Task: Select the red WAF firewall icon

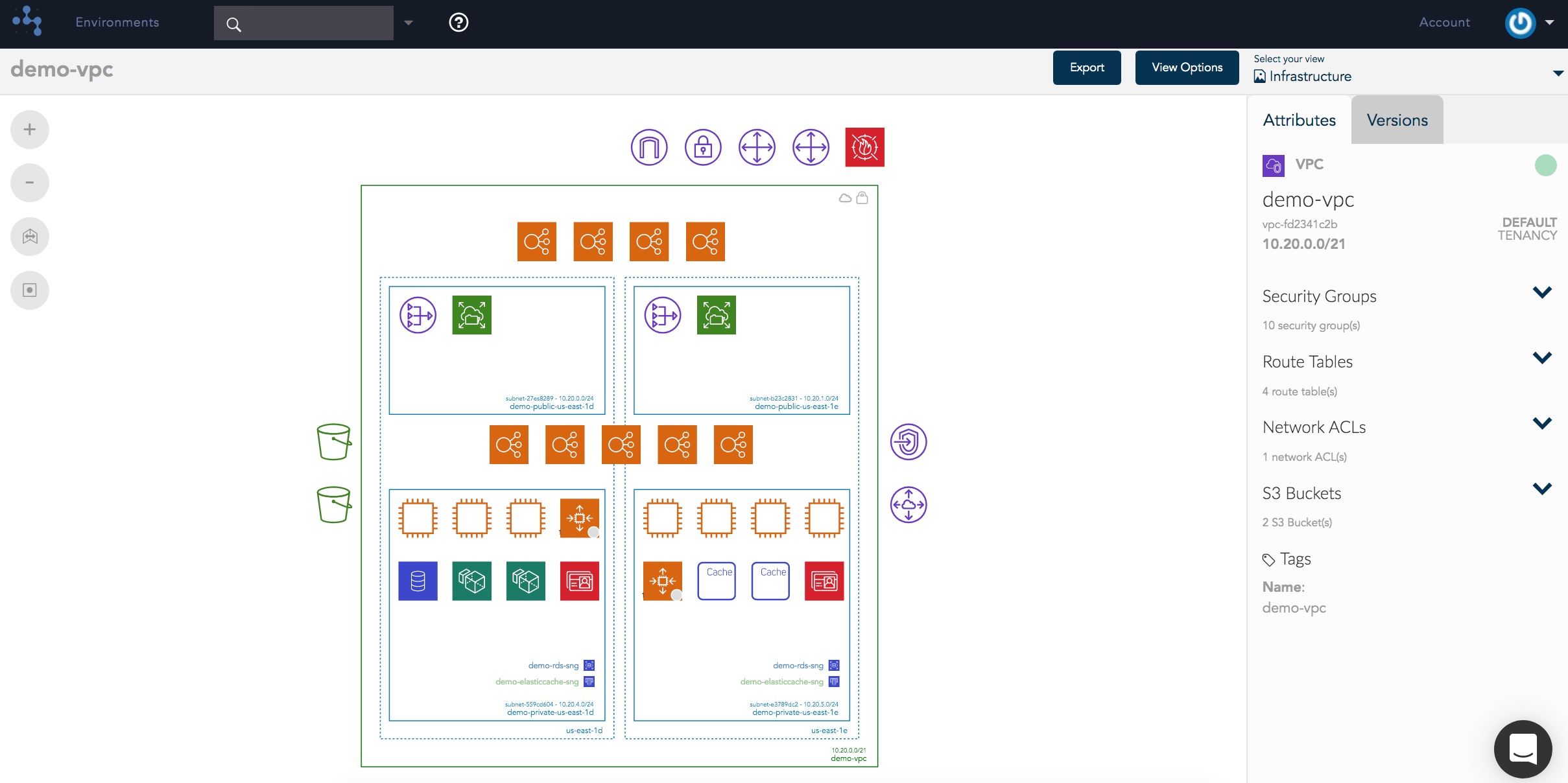Action: tap(865, 147)
